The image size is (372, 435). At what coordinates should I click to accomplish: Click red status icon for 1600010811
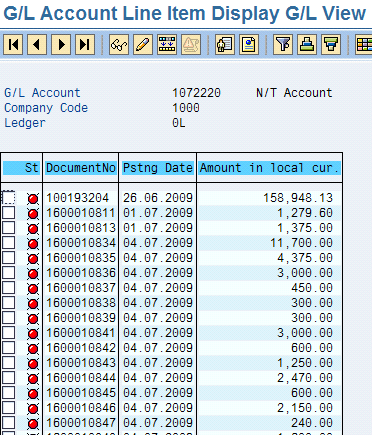click(33, 214)
